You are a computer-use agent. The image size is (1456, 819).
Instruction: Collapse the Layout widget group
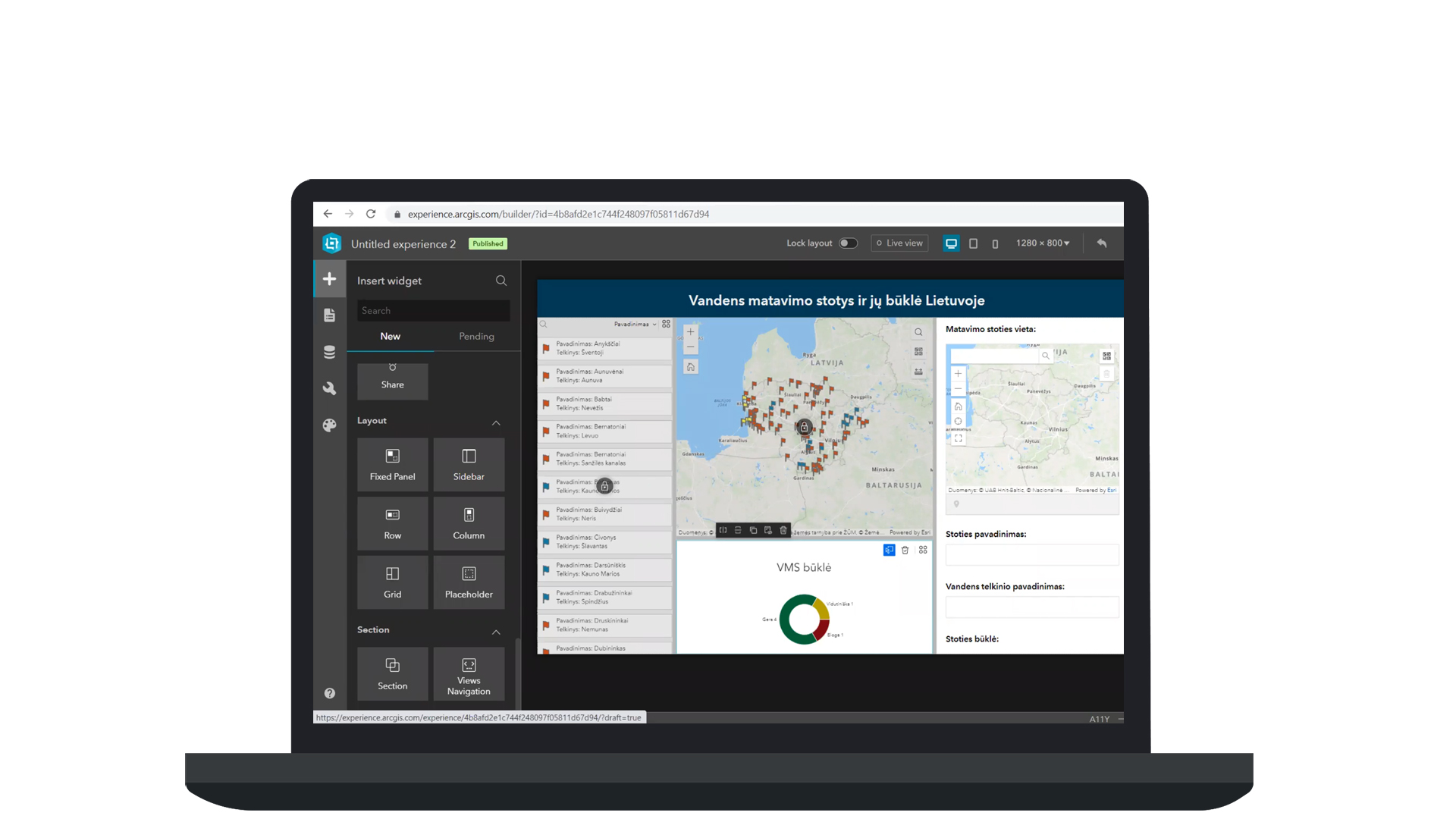(x=496, y=422)
